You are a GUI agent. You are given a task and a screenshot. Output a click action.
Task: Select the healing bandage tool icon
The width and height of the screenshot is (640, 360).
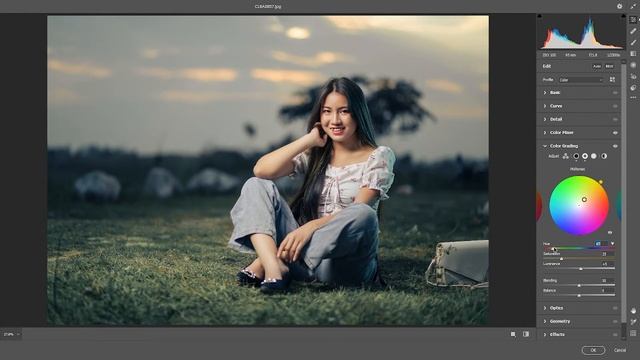[633, 31]
